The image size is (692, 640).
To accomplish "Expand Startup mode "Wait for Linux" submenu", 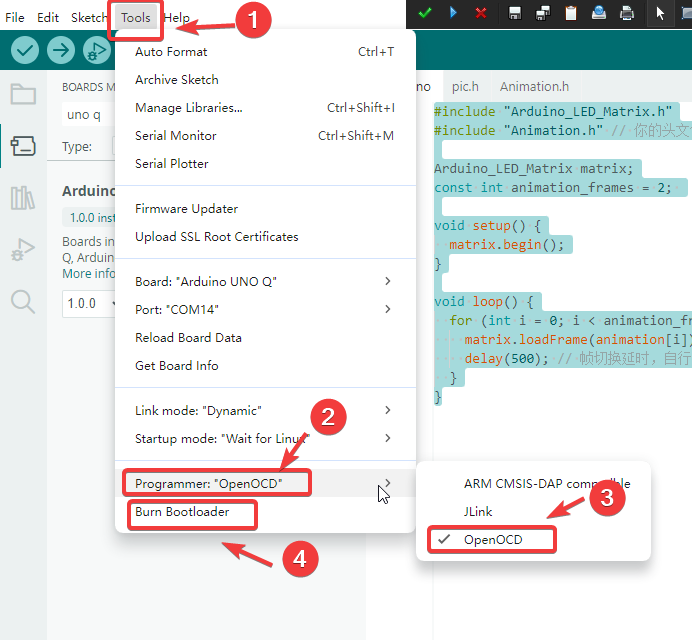I will (x=265, y=439).
